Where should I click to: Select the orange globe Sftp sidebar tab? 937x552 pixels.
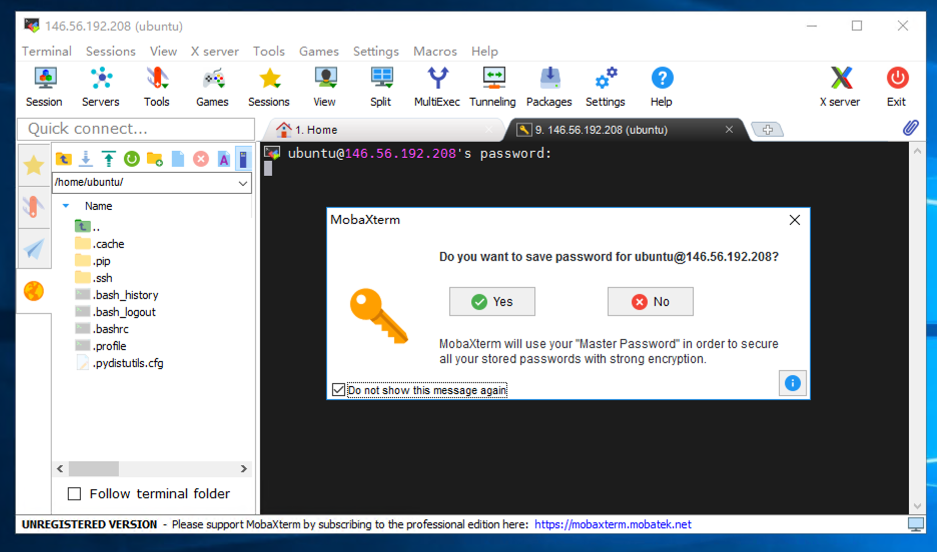34,292
